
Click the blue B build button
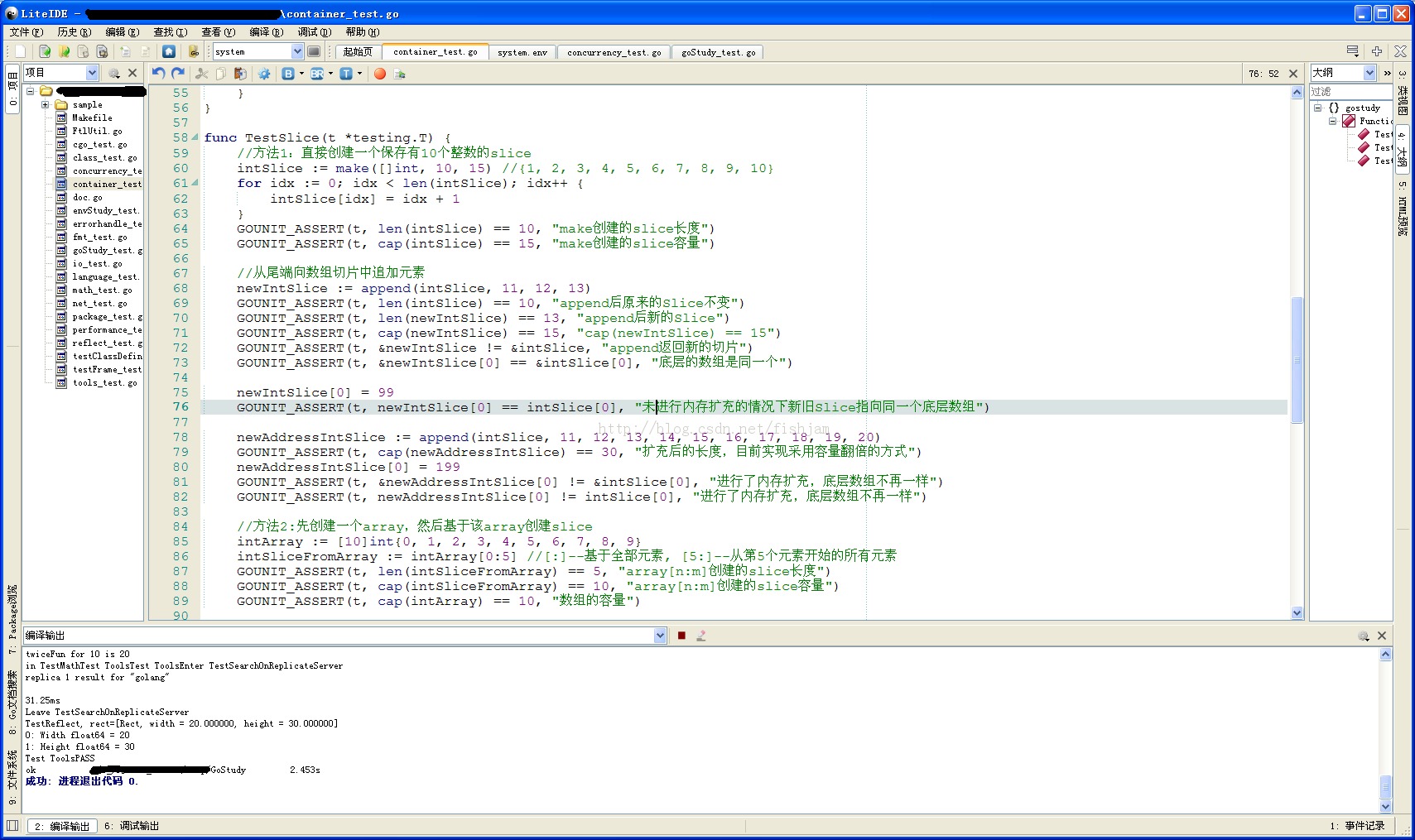tap(288, 74)
